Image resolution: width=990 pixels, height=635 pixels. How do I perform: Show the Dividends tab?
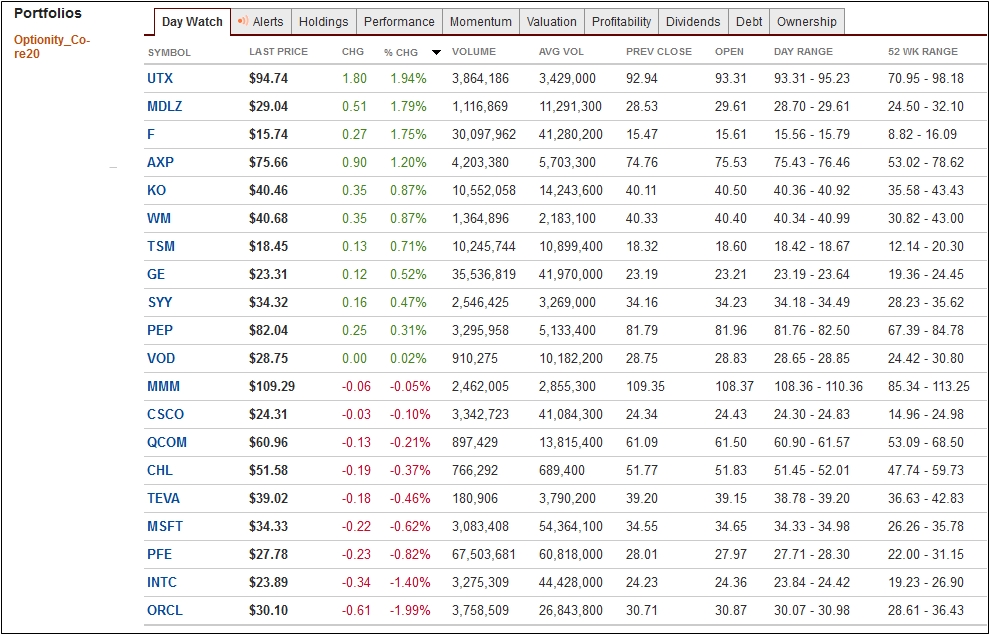(x=693, y=21)
